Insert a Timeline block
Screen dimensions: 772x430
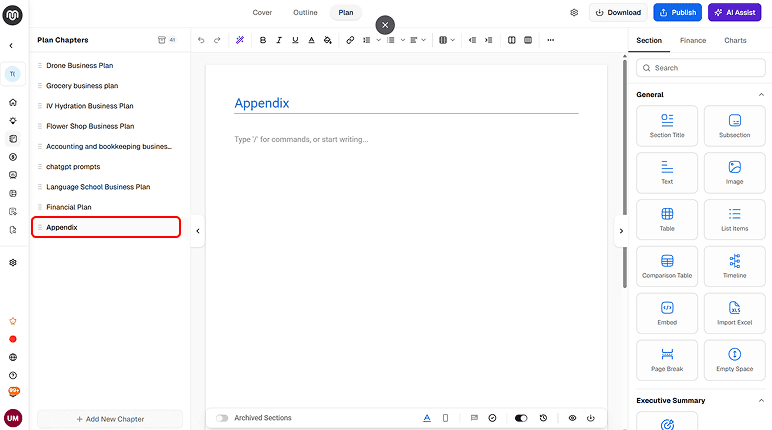pyautogui.click(x=735, y=266)
